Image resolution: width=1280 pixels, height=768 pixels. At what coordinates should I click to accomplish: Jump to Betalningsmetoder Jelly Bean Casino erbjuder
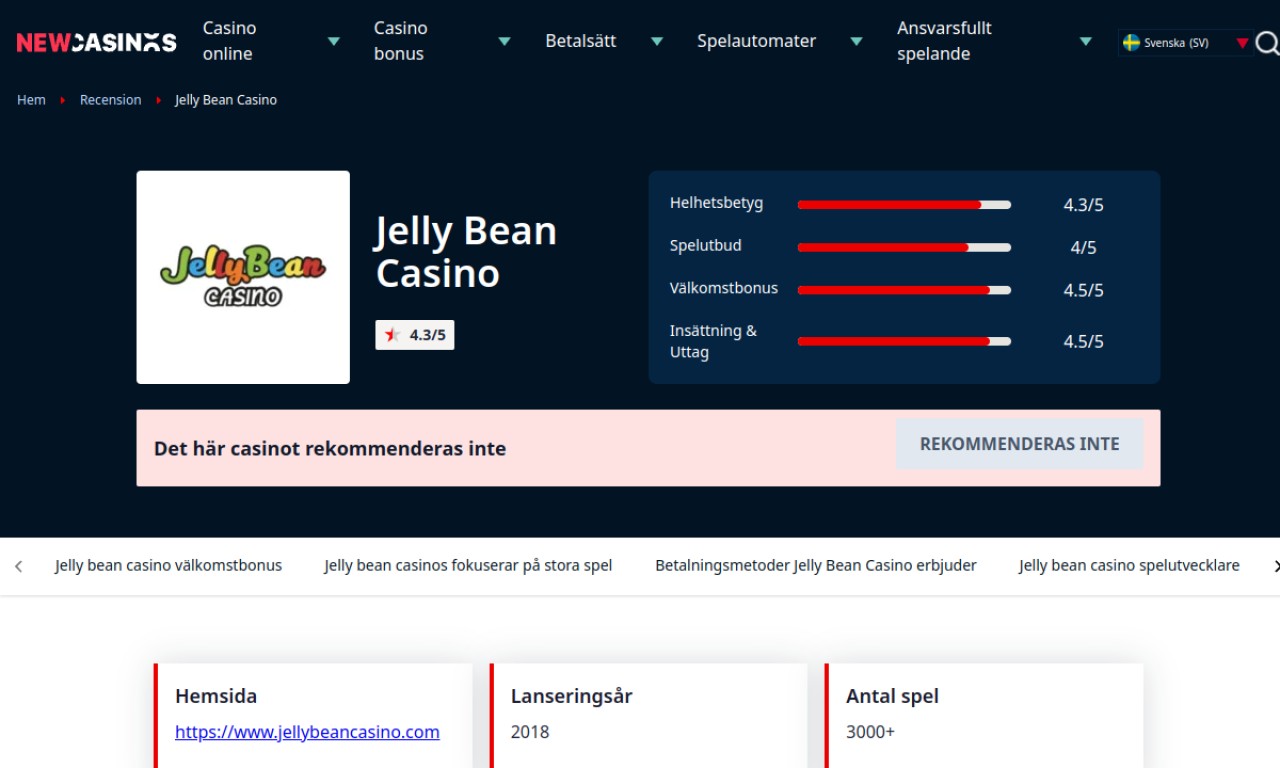(816, 566)
